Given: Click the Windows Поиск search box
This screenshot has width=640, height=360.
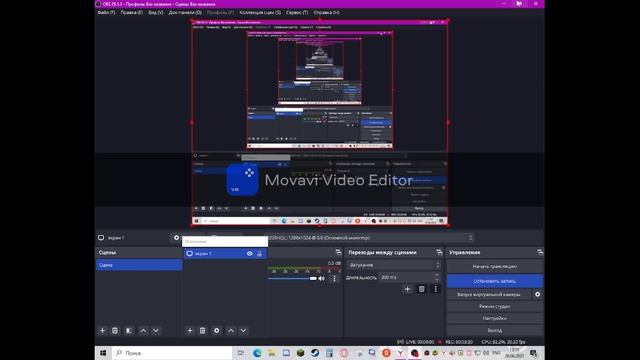Looking at the screenshot, I should coord(171,353).
